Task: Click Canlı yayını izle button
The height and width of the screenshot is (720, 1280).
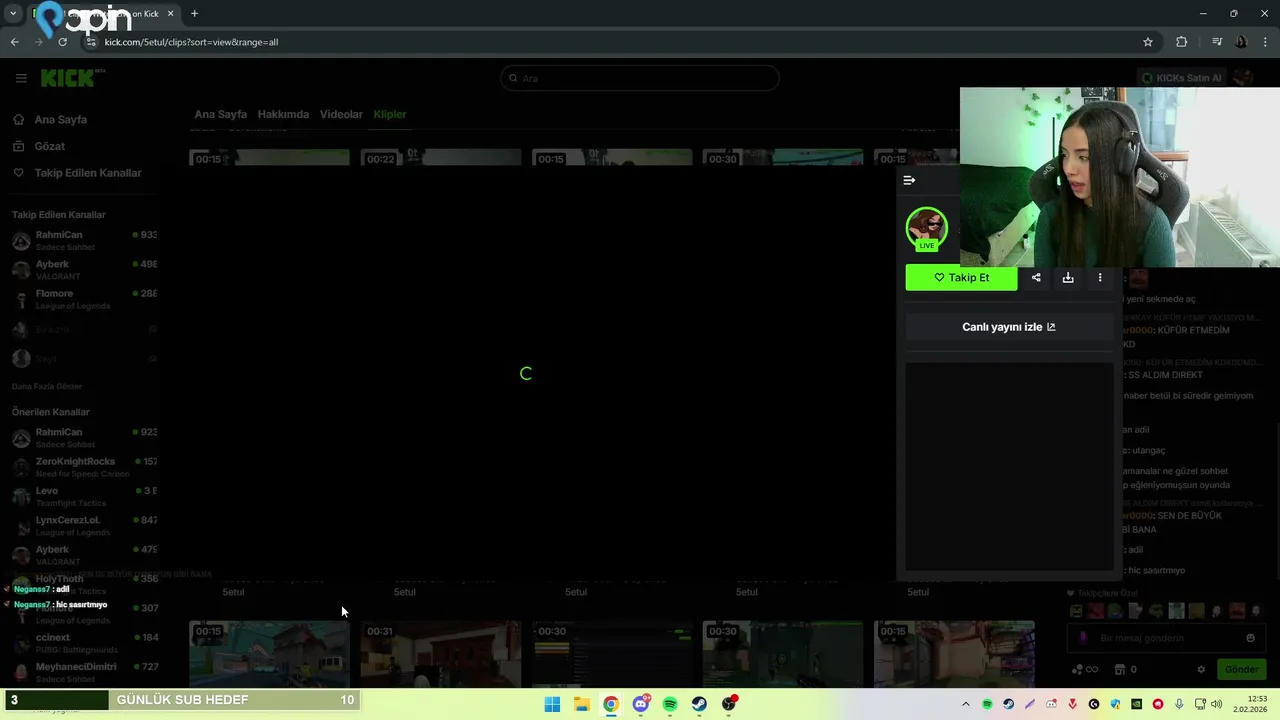Action: coord(1009,327)
